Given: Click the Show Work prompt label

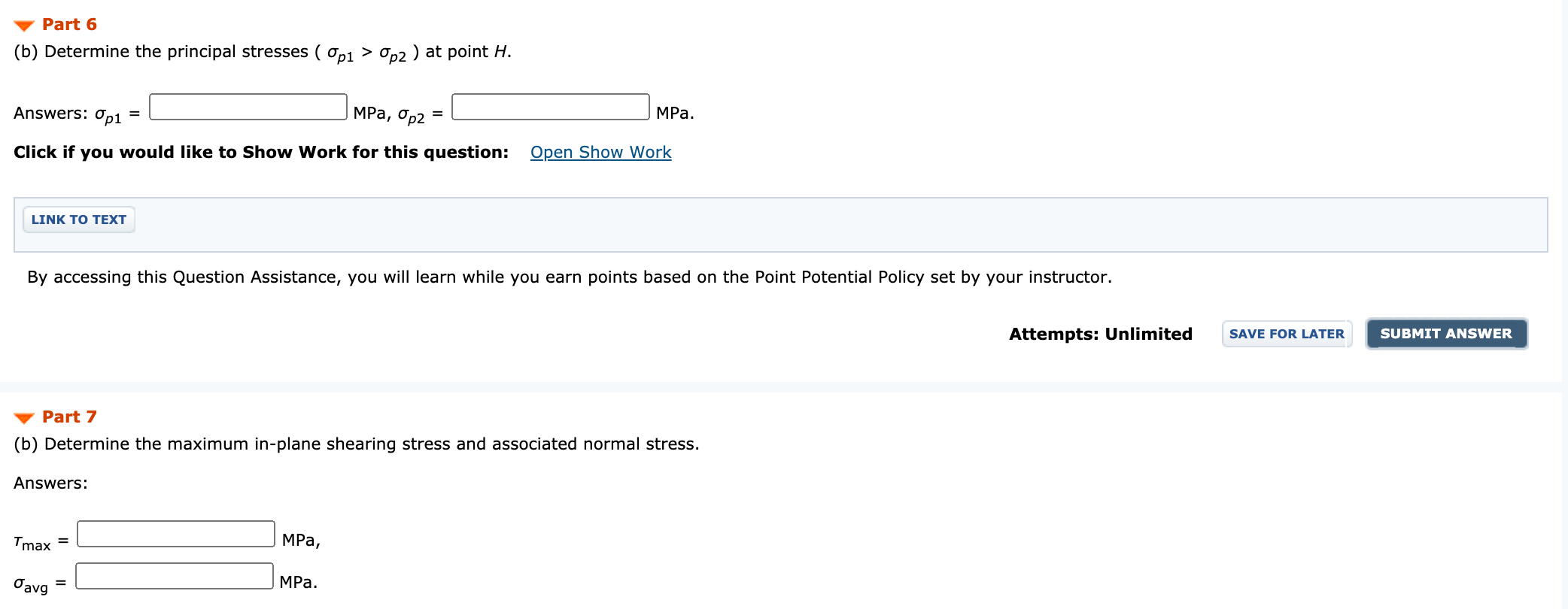Looking at the screenshot, I should (261, 152).
